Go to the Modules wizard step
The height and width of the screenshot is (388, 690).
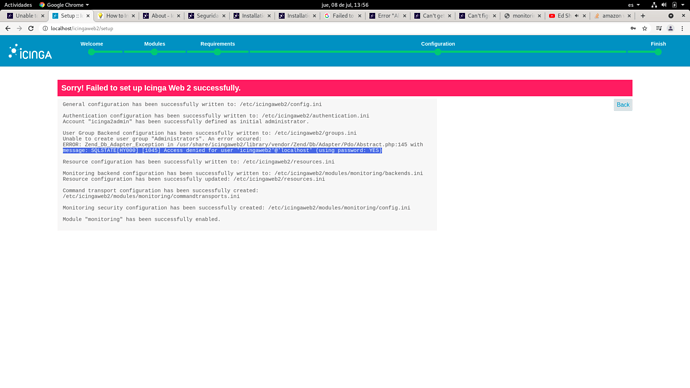154,44
